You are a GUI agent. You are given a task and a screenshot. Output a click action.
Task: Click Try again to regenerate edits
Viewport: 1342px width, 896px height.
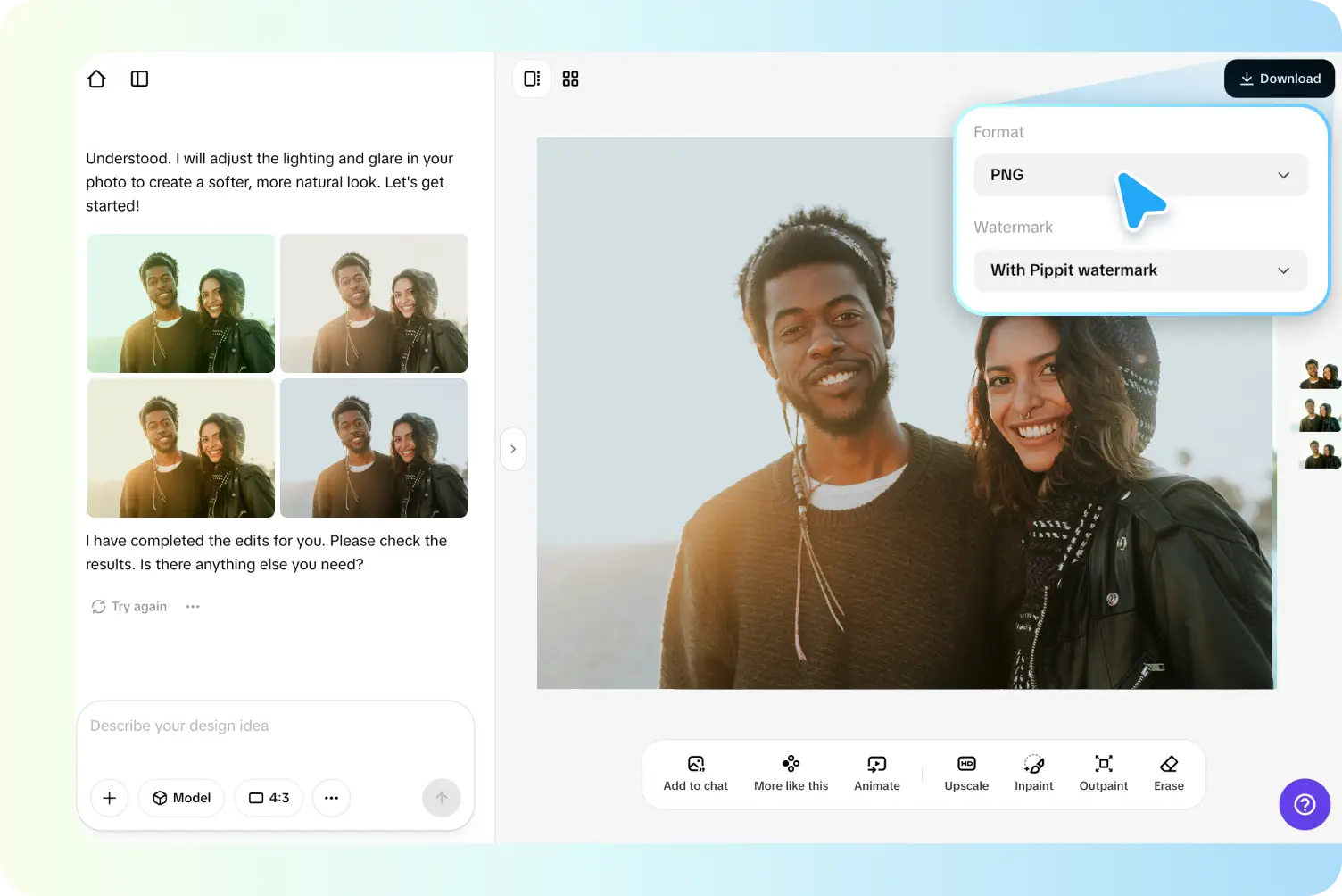[x=128, y=606]
